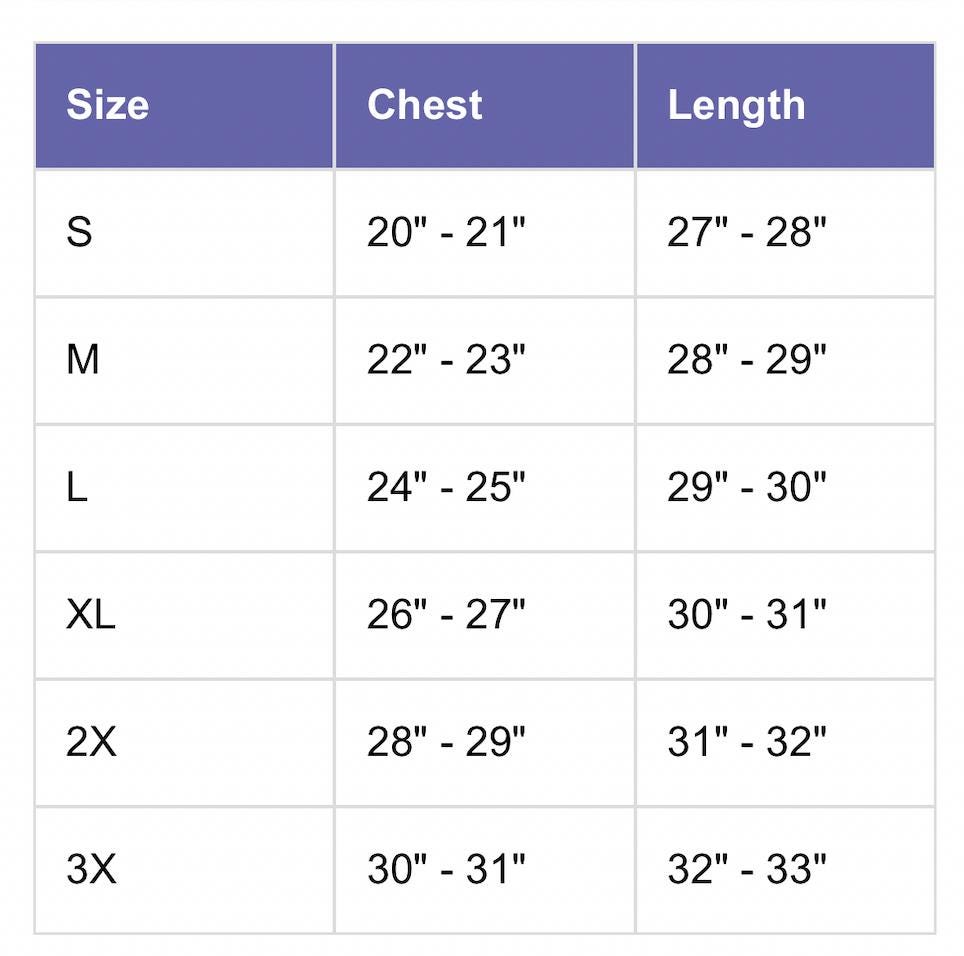Viewport: 964px width, 956px height.
Task: Click chest measurement 28" - 29"
Action: pos(446,742)
